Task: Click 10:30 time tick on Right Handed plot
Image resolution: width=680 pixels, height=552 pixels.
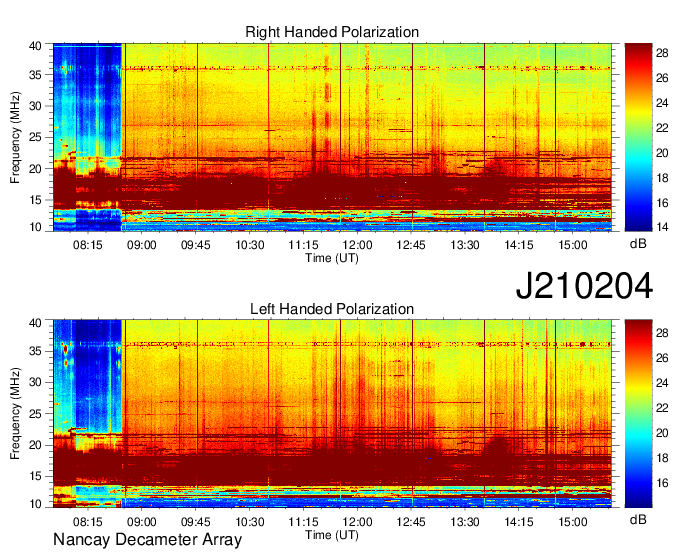Action: (x=249, y=245)
